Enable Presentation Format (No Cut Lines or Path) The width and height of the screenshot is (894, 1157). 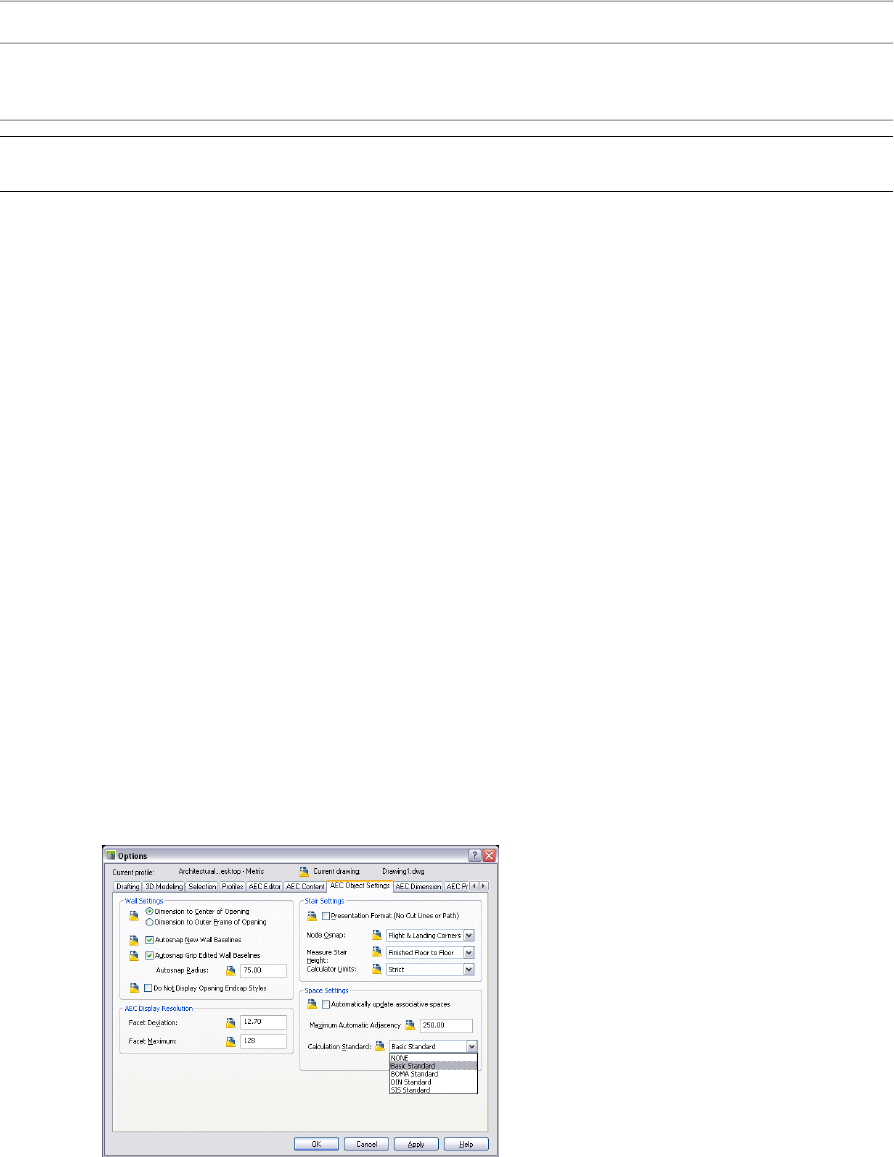(x=326, y=916)
